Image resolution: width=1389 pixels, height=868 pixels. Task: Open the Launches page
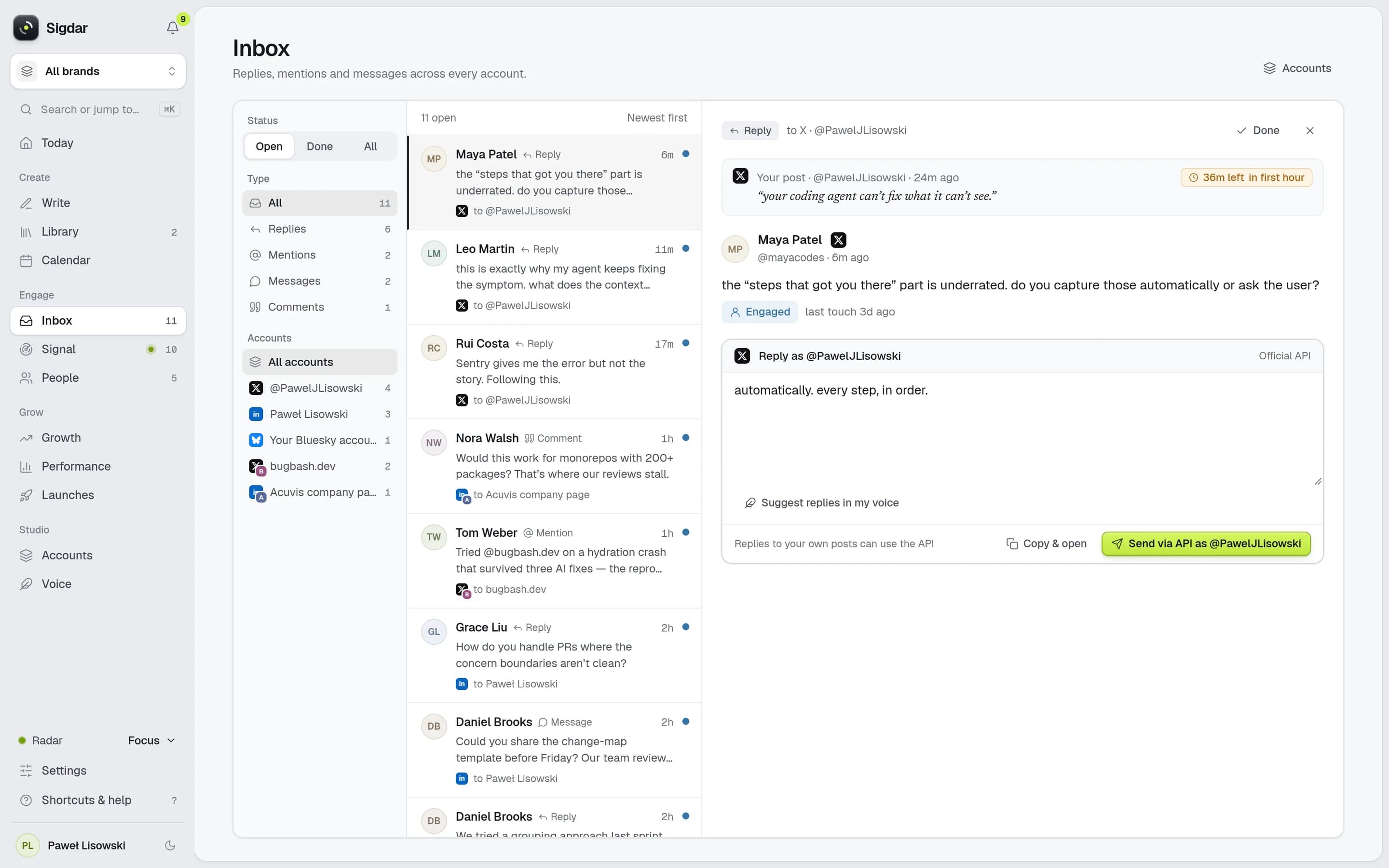pyautogui.click(x=98, y=495)
